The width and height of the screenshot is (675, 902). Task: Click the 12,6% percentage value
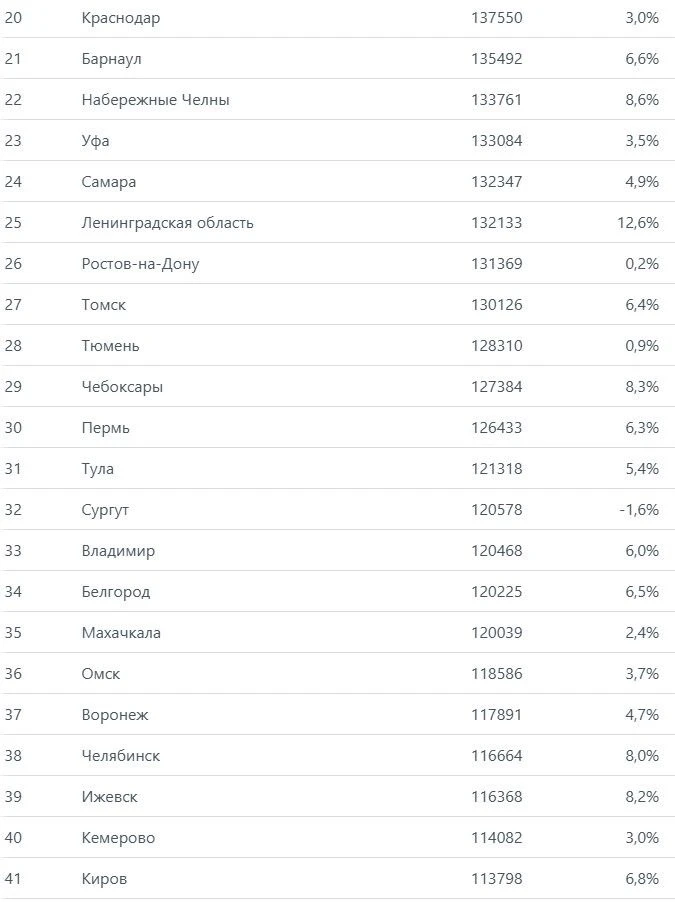(x=638, y=223)
